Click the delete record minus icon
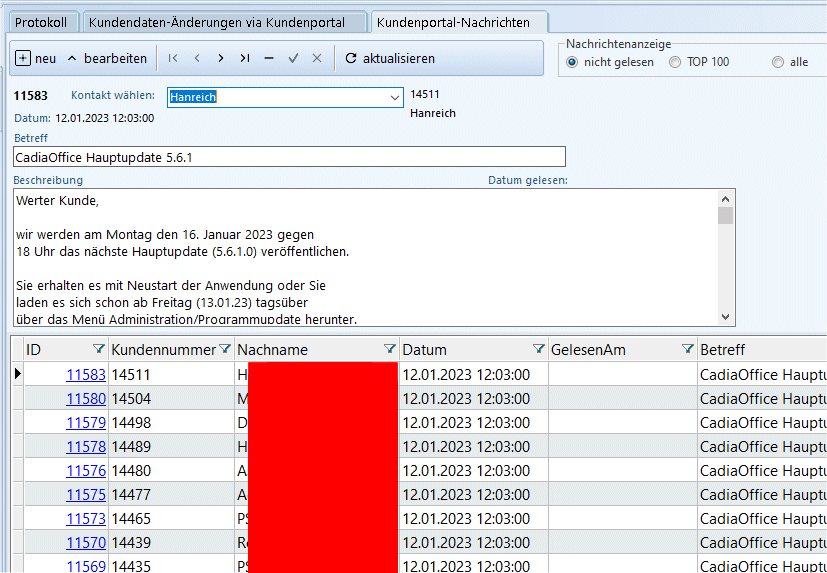 click(268, 58)
